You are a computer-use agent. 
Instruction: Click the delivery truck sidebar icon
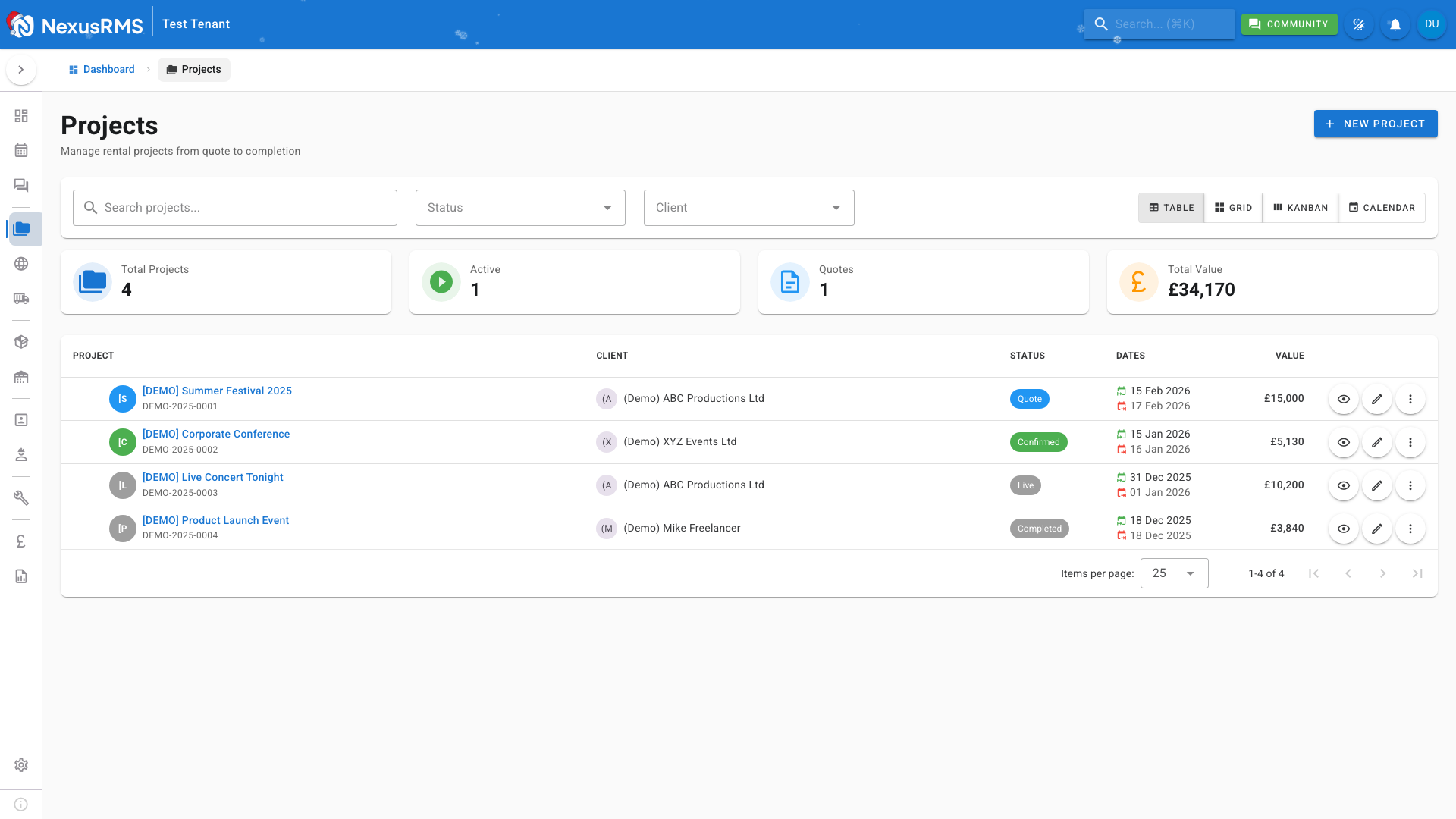point(21,299)
